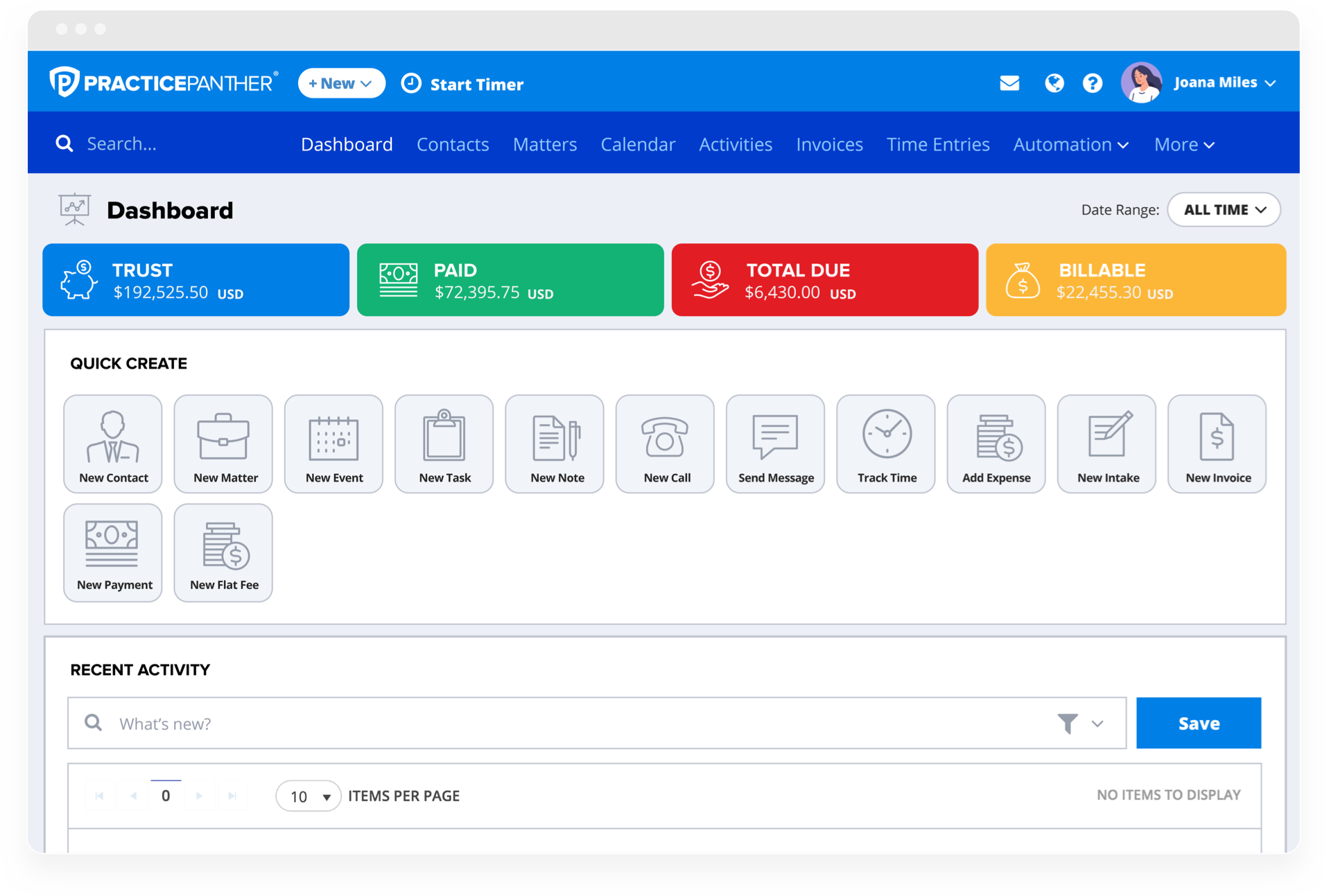
Task: Select the New Call telephone tile
Action: (665, 443)
